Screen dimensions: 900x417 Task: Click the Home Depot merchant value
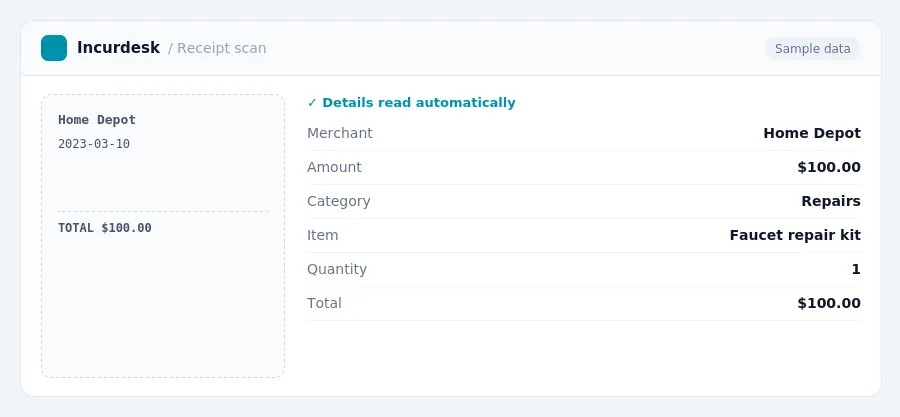812,133
